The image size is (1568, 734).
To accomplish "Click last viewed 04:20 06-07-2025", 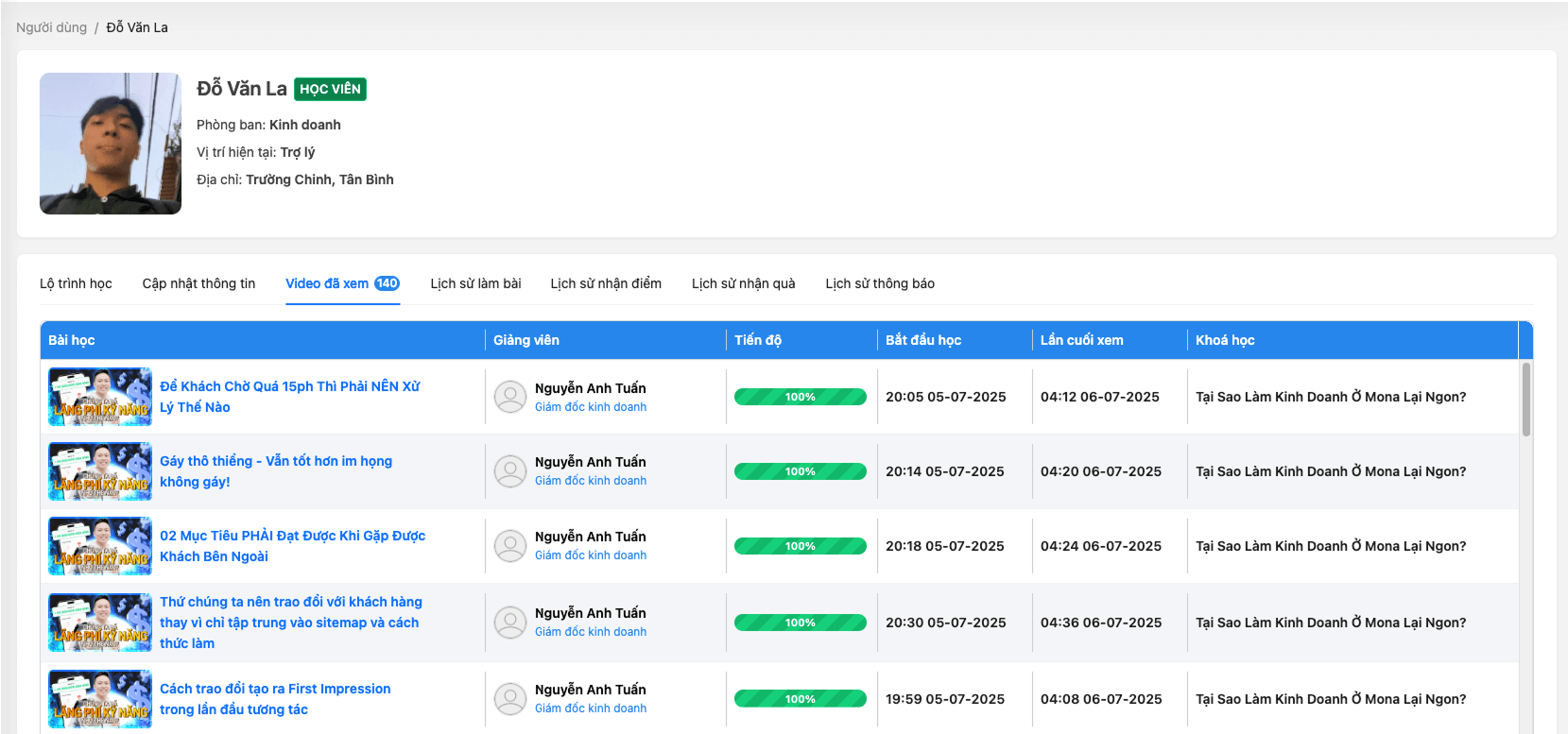I will [1101, 471].
